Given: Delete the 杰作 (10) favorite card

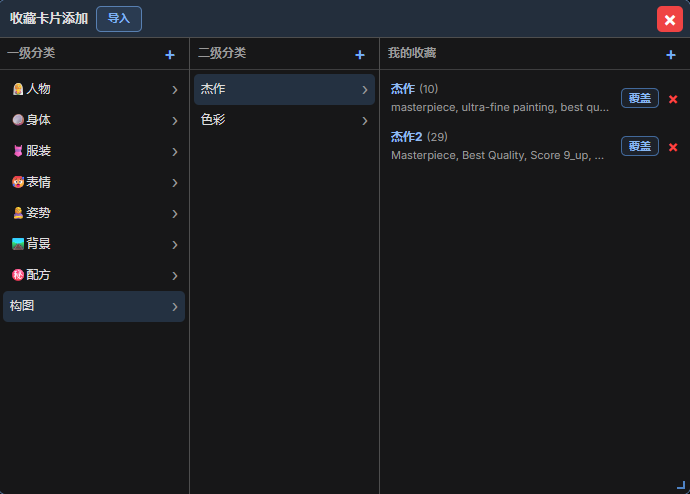Looking at the screenshot, I should point(673,99).
